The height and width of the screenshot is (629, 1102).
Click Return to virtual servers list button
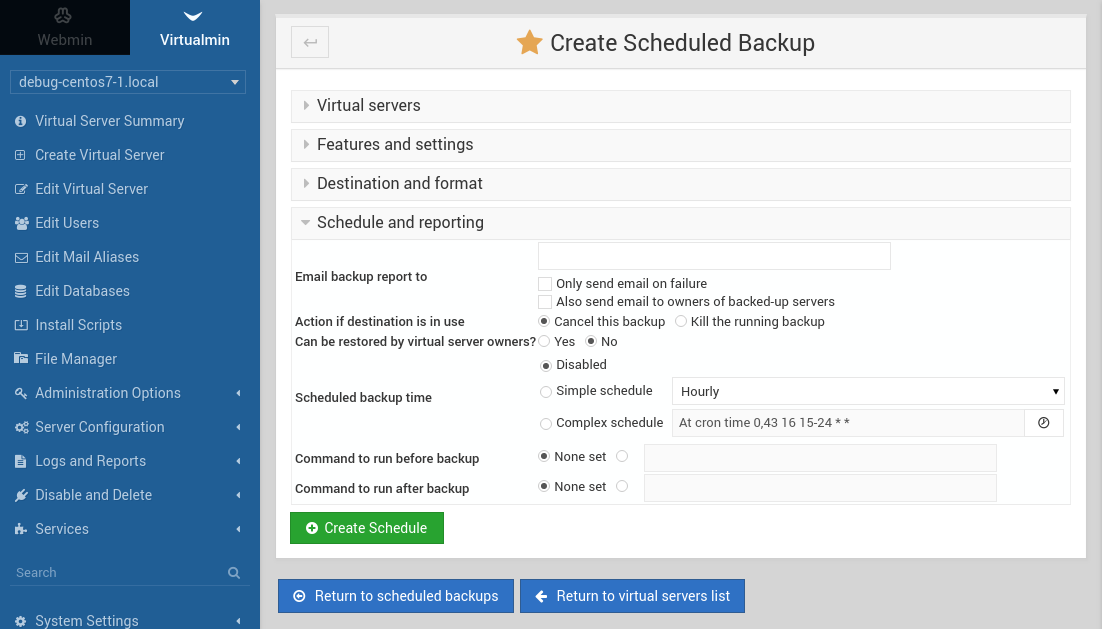pyautogui.click(x=633, y=596)
